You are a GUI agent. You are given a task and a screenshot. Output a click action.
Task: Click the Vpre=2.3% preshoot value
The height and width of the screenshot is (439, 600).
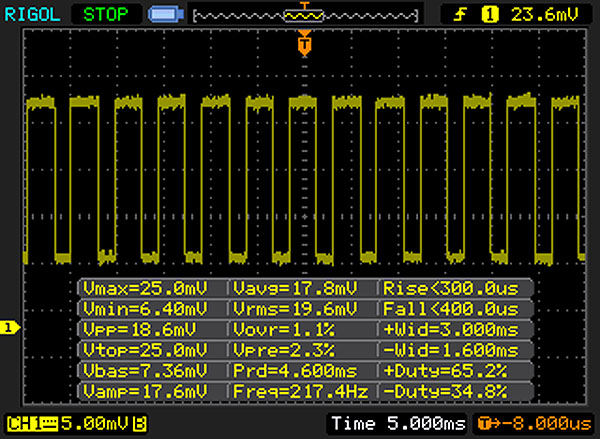(x=284, y=350)
